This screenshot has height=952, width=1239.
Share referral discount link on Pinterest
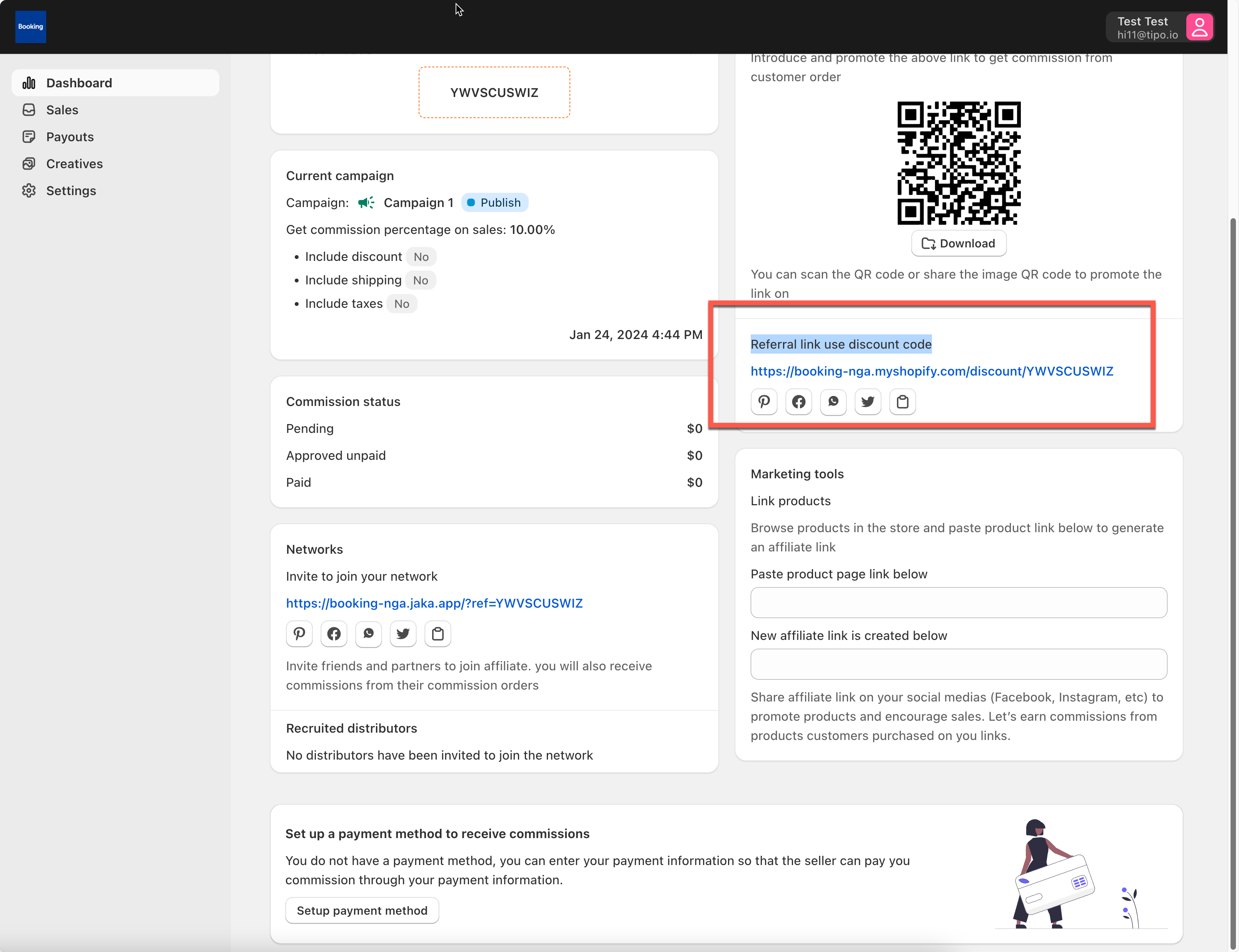click(x=764, y=402)
